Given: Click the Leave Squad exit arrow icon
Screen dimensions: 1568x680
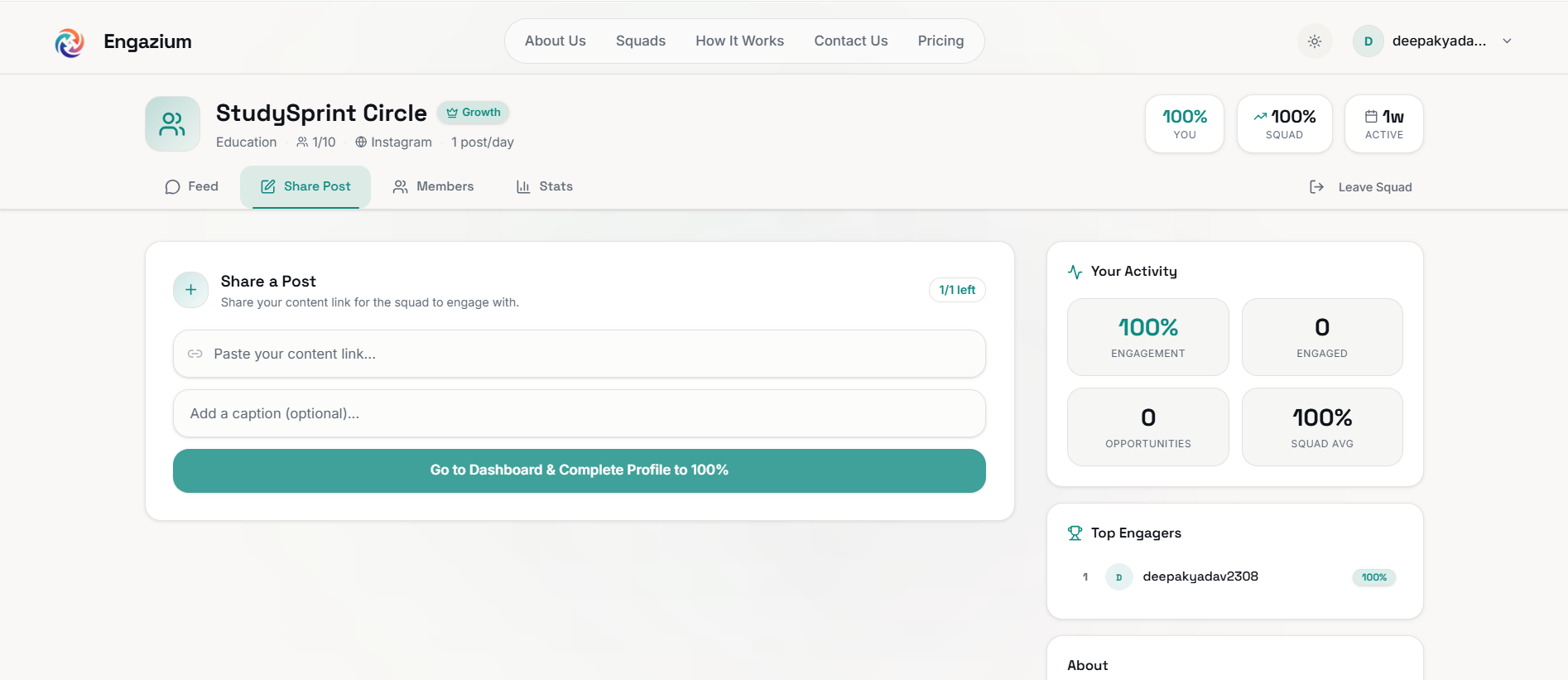Looking at the screenshot, I should pos(1316,187).
